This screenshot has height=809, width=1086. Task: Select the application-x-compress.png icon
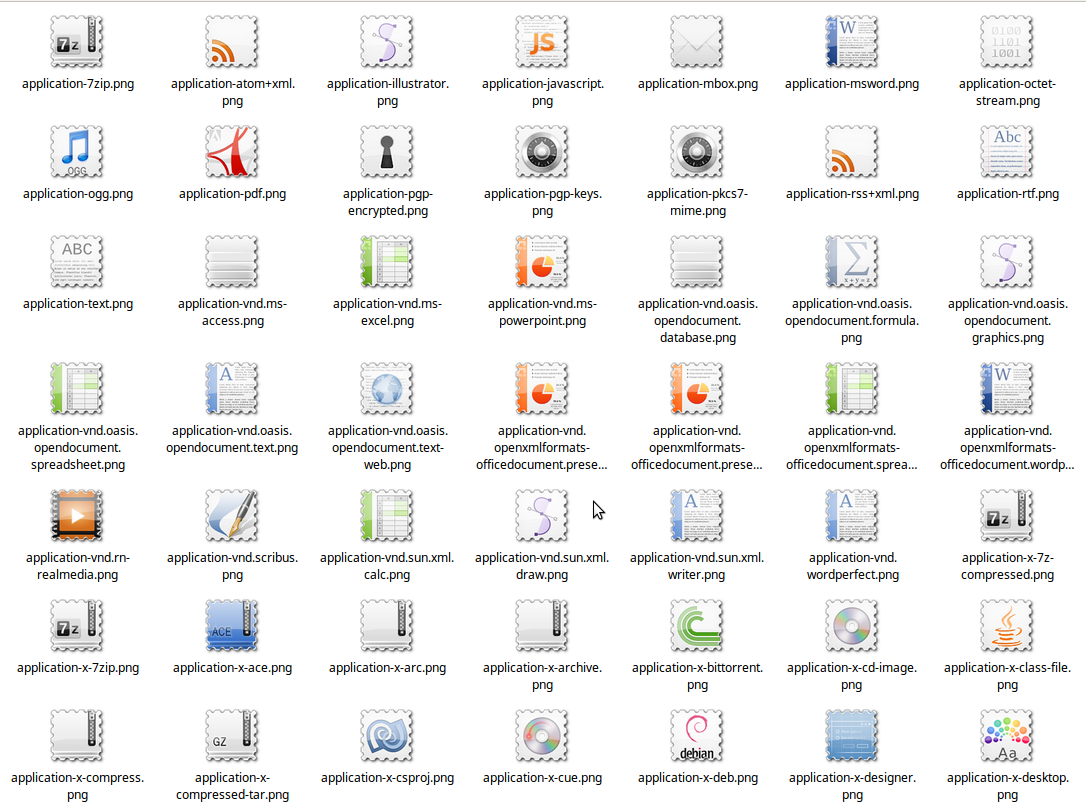(77, 736)
